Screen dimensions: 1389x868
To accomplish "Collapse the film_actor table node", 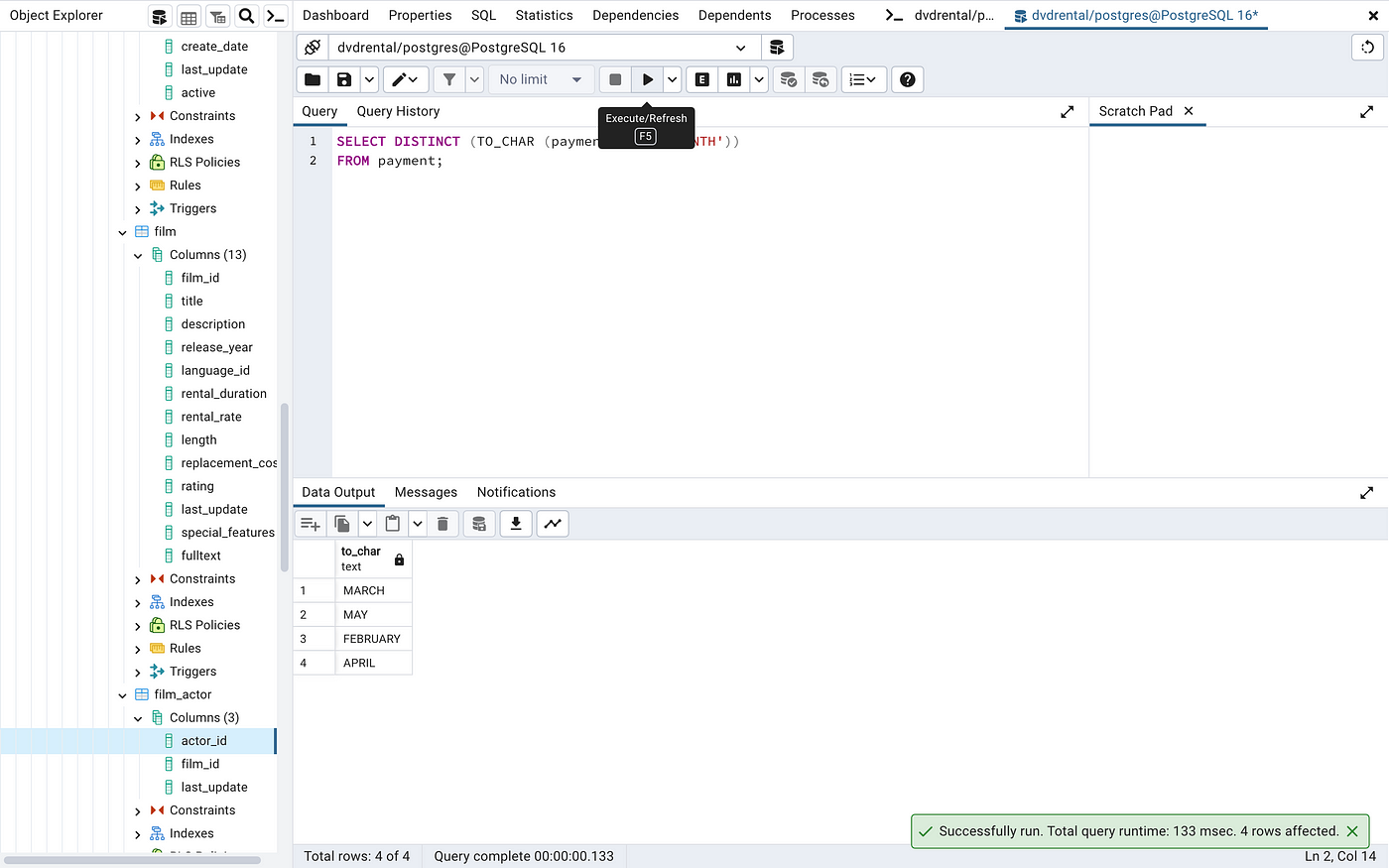I will coord(123,695).
